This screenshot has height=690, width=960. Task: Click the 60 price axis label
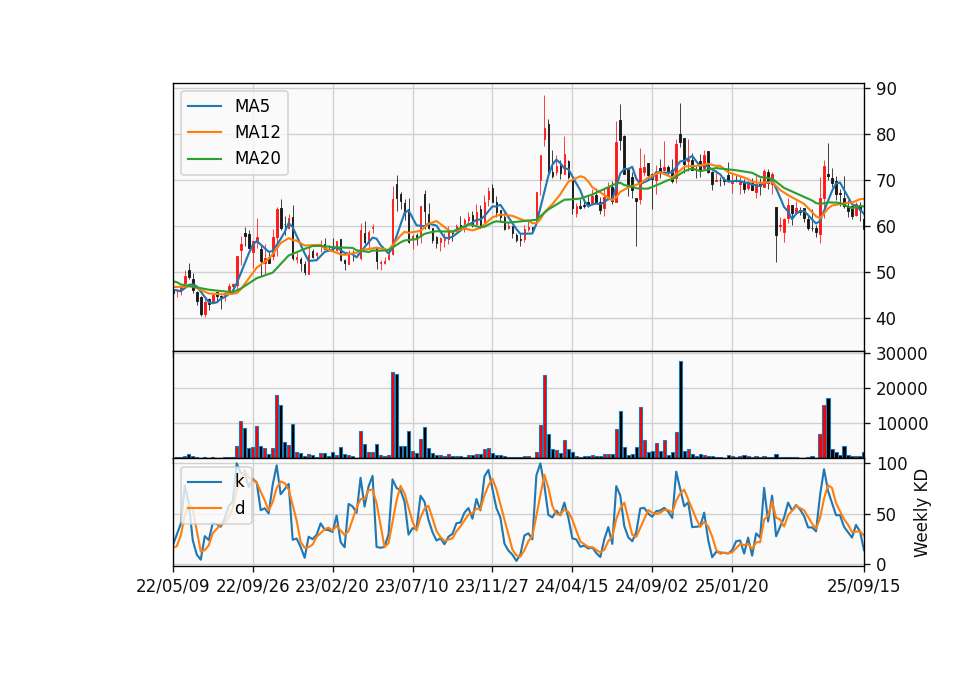click(x=886, y=227)
